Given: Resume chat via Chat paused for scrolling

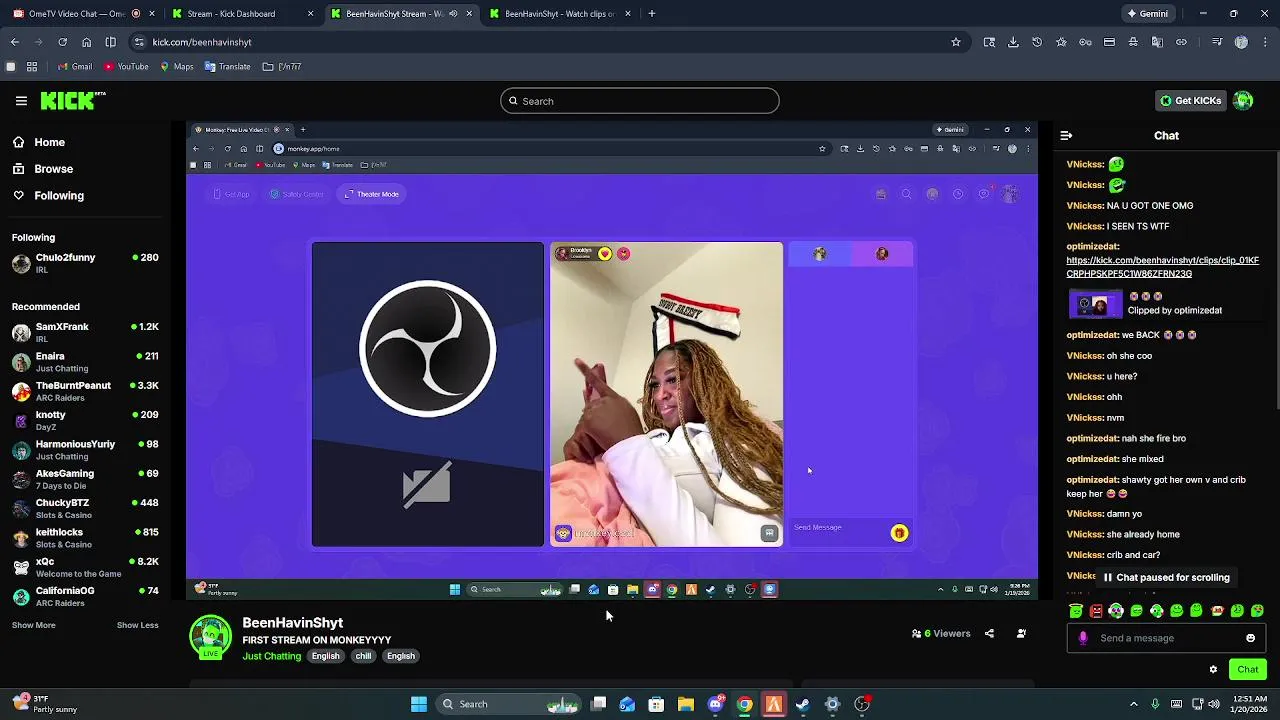Looking at the screenshot, I should coord(1165,578).
